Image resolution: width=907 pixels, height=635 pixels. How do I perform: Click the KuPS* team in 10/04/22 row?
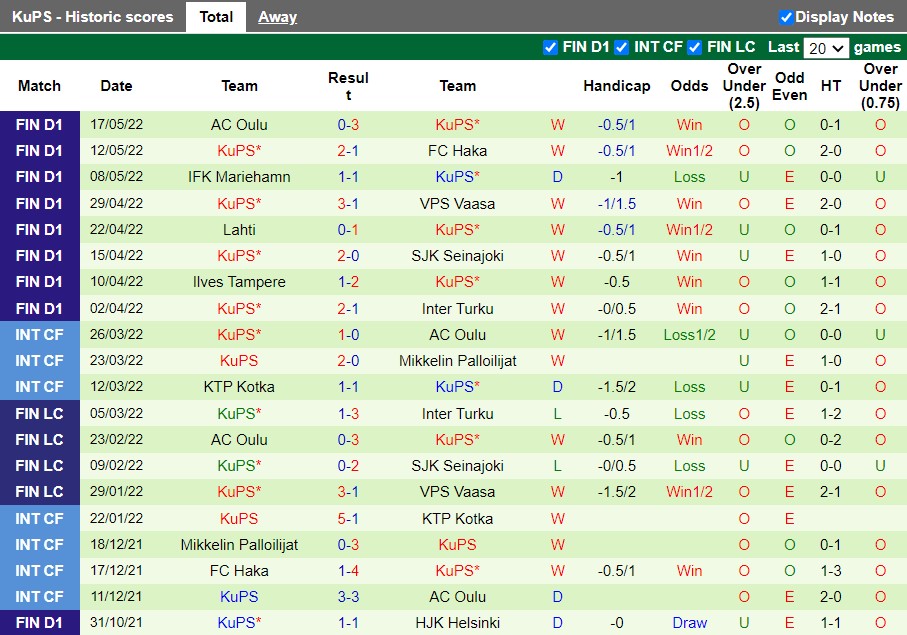[x=457, y=282]
